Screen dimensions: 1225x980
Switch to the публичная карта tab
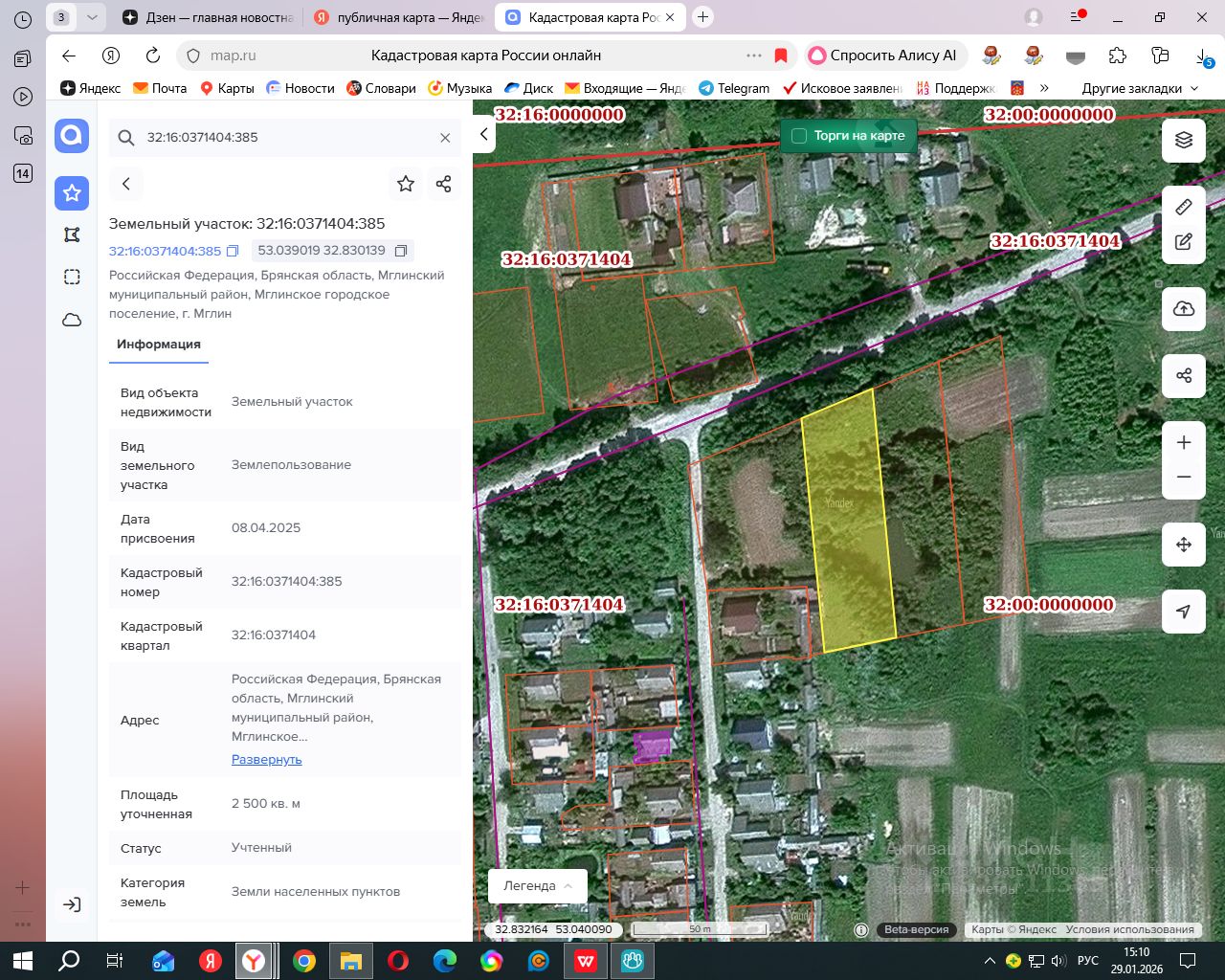coord(400,17)
